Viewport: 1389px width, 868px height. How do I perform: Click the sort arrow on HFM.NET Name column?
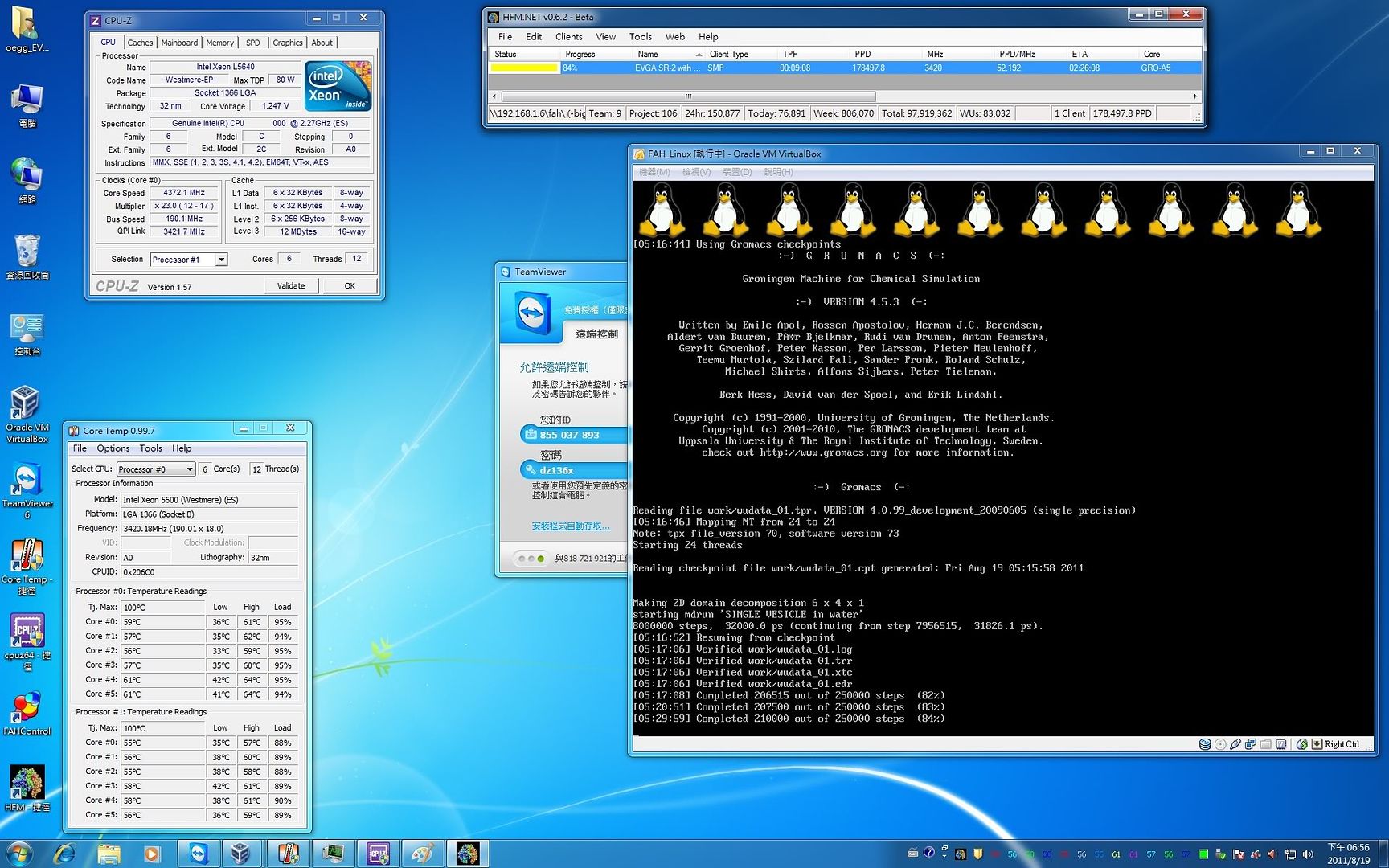pyautogui.click(x=699, y=55)
